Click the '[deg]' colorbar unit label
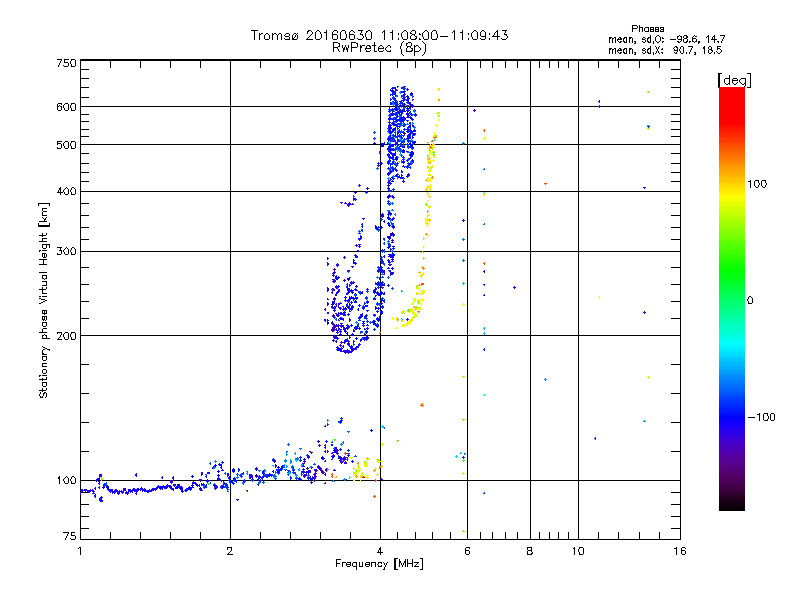The height and width of the screenshot is (600, 800). coord(734,80)
